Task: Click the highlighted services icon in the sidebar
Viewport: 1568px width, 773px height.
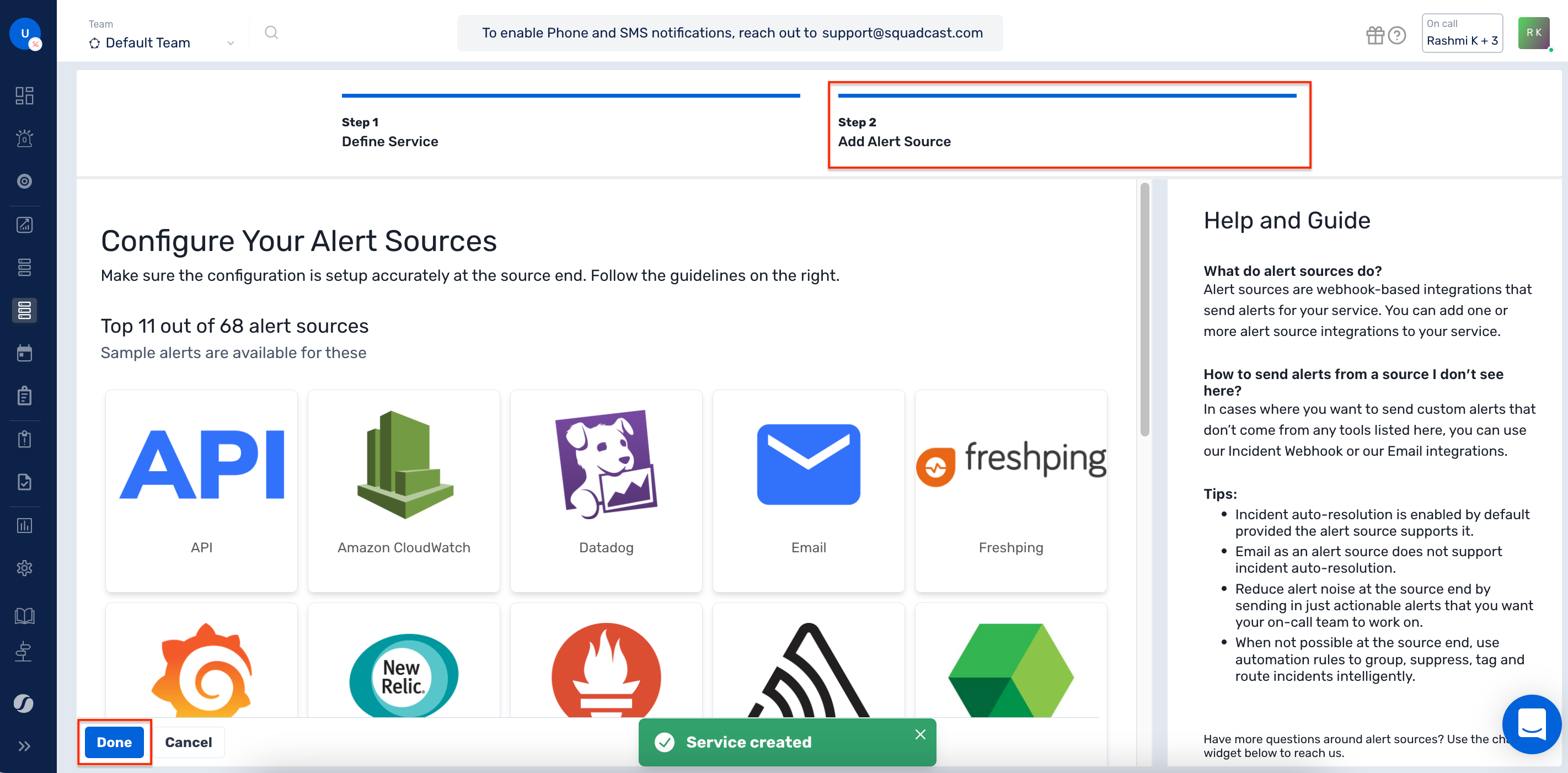Action: point(24,311)
